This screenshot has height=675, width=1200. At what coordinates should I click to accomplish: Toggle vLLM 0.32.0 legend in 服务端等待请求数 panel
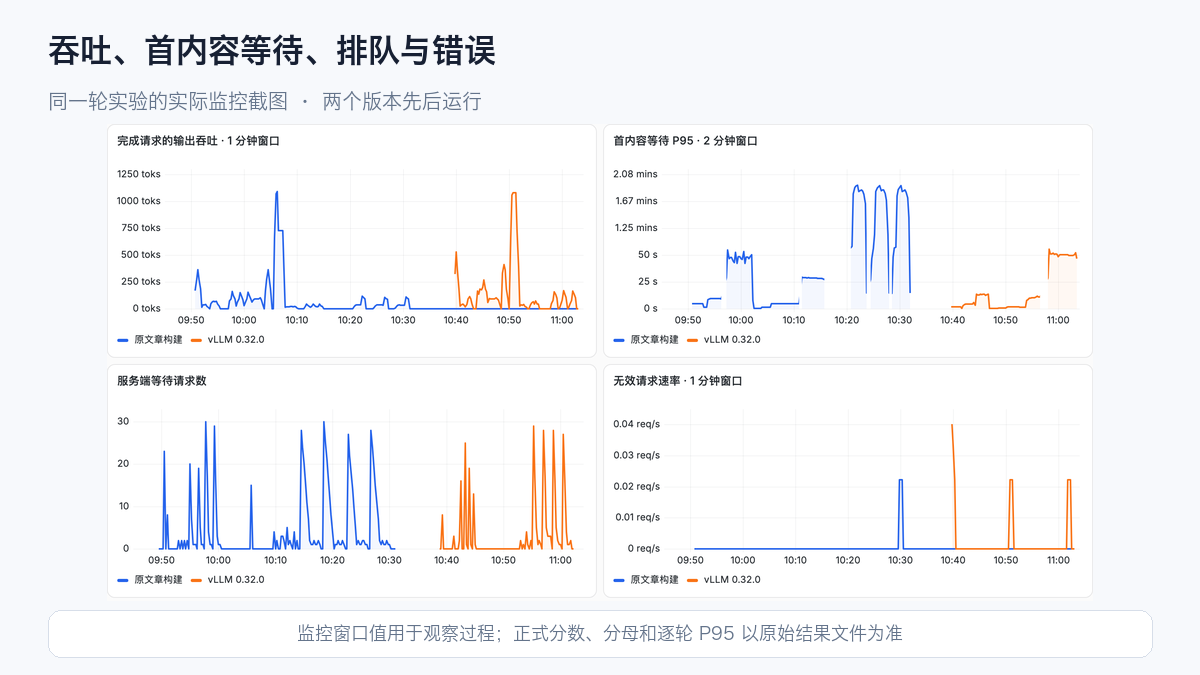pos(227,580)
